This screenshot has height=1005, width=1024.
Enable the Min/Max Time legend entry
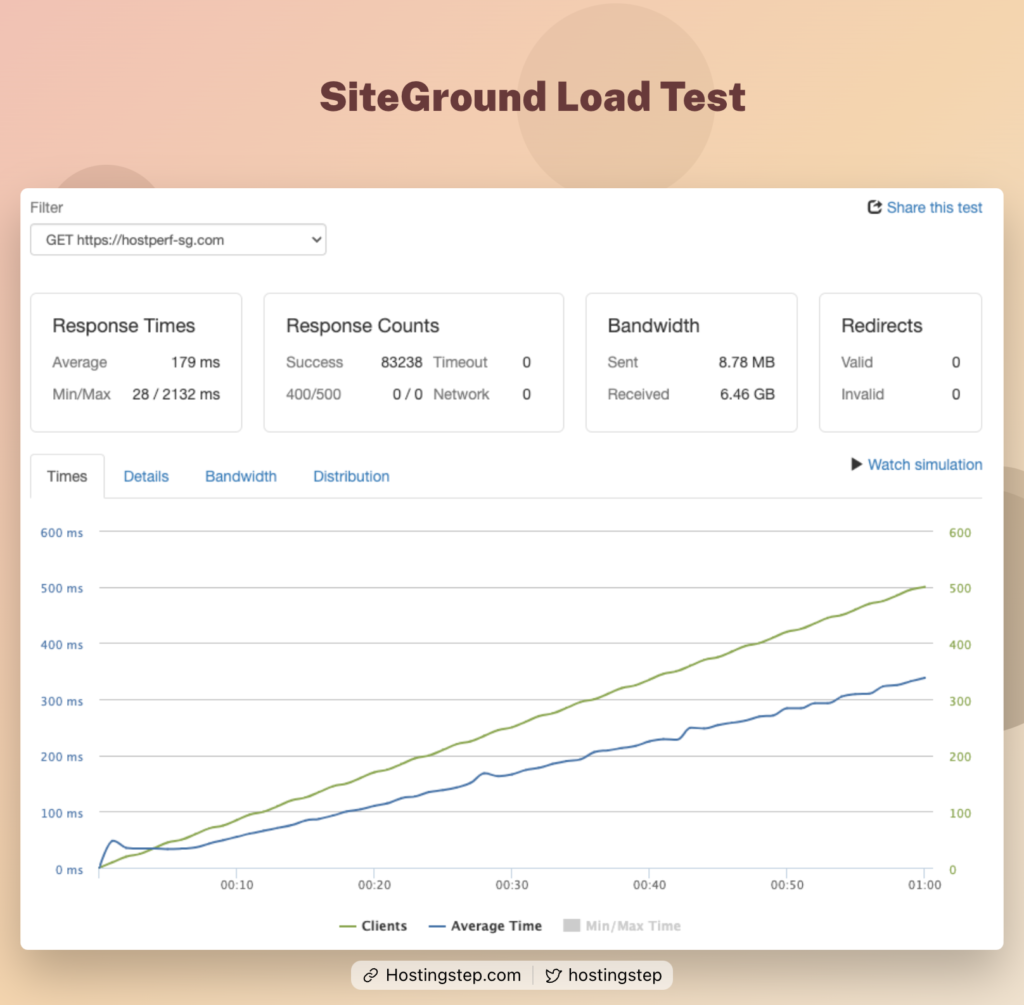pyautogui.click(x=622, y=926)
